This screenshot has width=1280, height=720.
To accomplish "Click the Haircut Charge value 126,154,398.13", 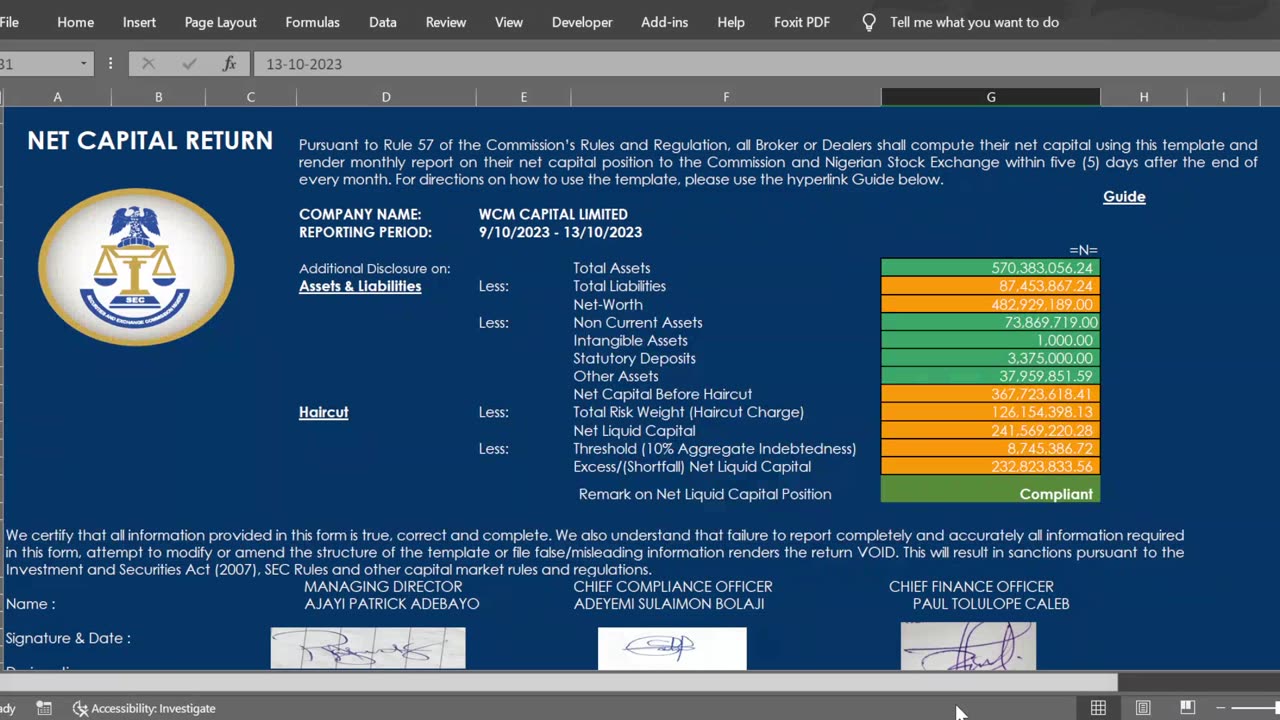I will click(990, 412).
